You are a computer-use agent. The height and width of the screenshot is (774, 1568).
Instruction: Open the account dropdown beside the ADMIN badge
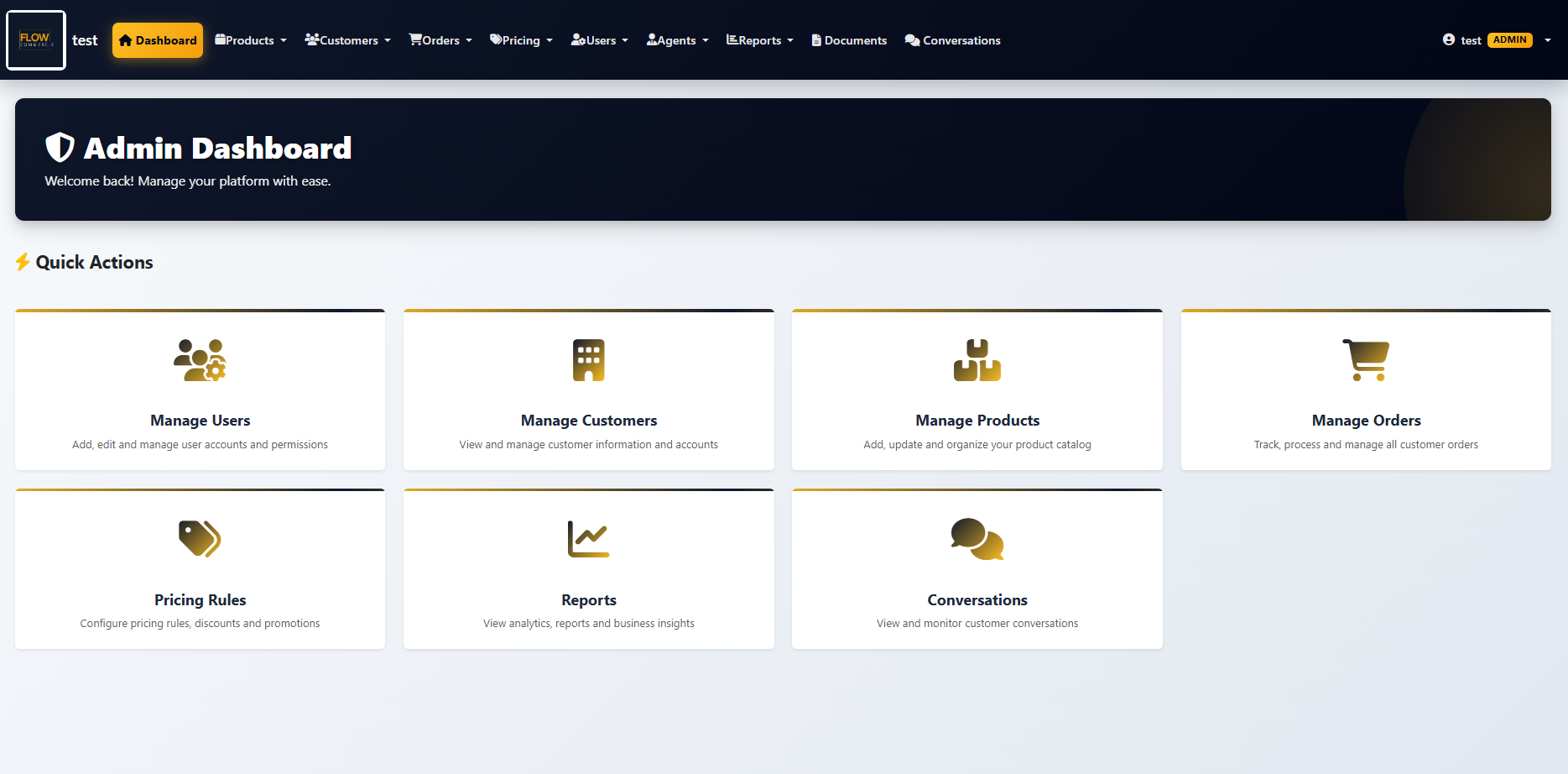(x=1548, y=39)
